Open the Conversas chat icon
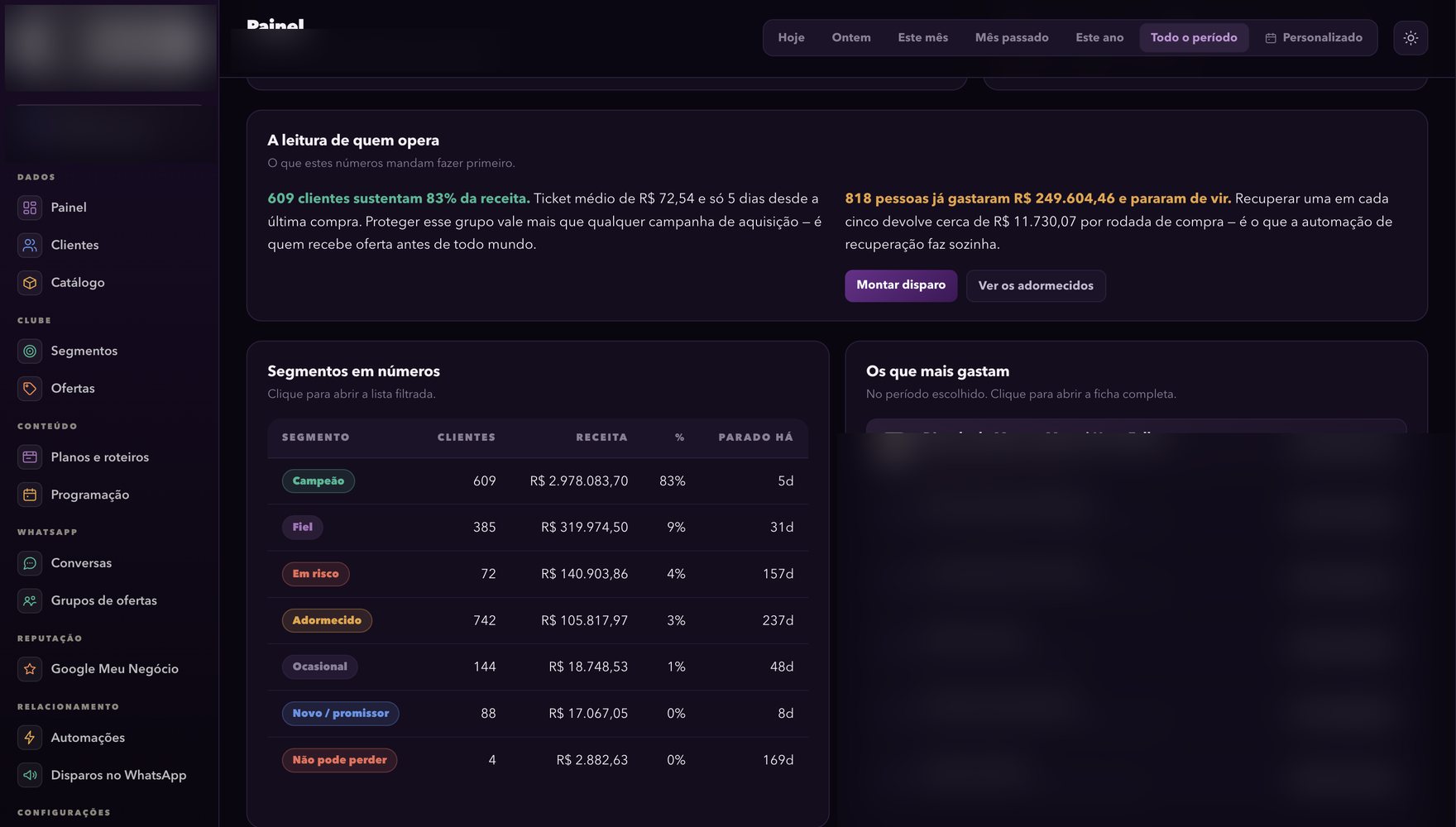 point(30,563)
